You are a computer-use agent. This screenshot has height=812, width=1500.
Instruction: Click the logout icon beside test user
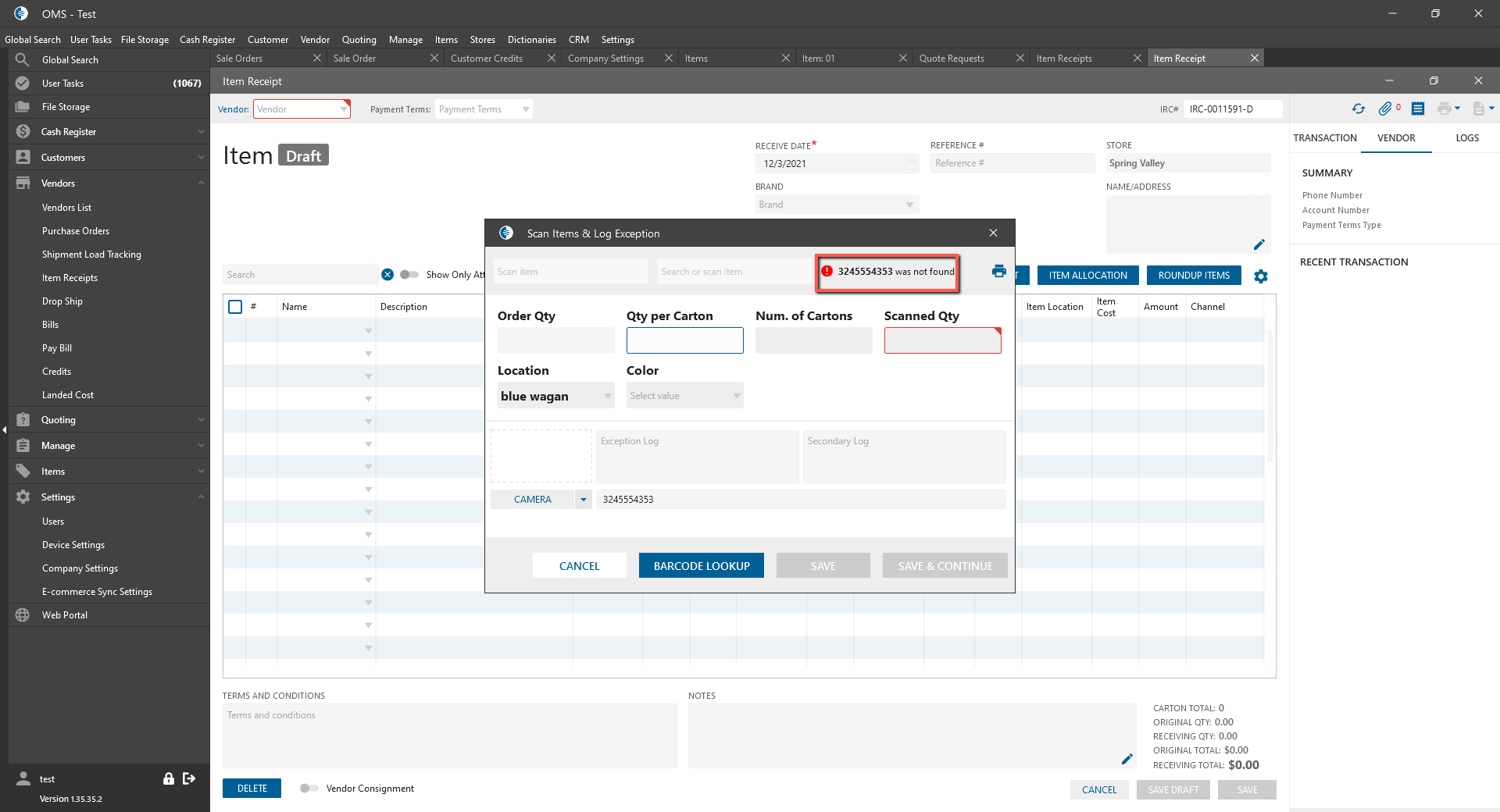[x=189, y=778]
